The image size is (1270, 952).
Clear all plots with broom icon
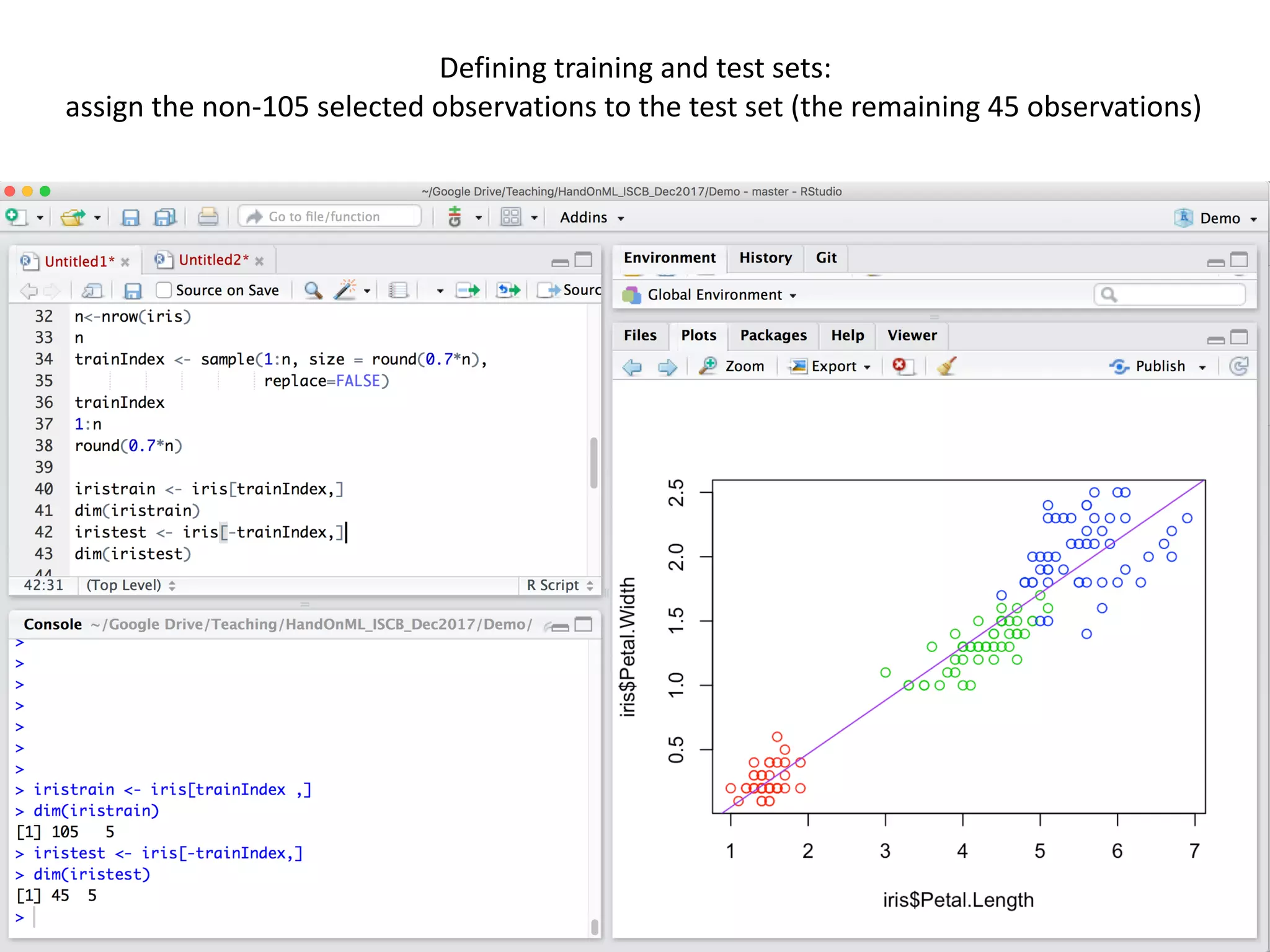pos(947,366)
